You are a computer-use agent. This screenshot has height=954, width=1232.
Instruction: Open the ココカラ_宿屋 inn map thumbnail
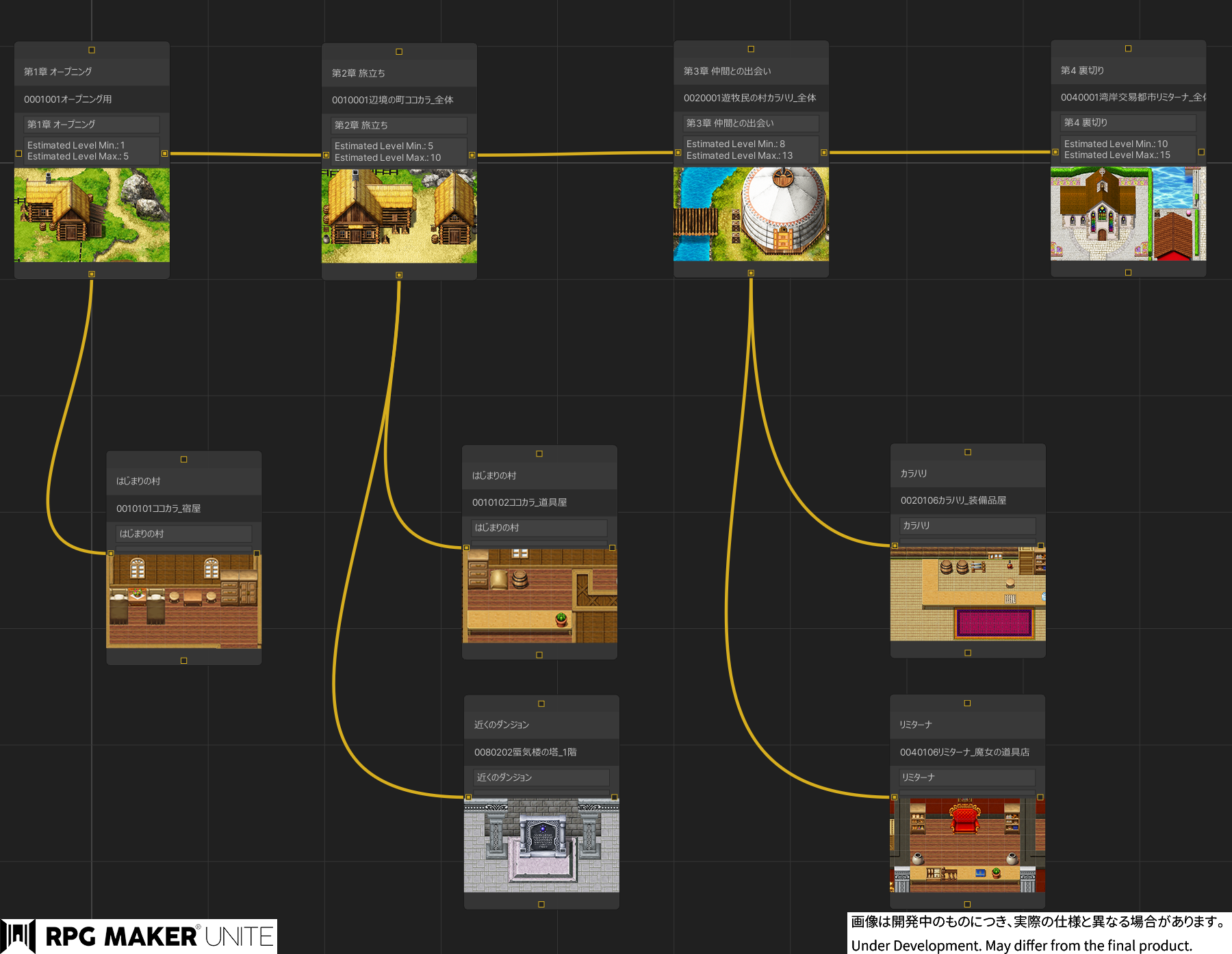click(183, 601)
